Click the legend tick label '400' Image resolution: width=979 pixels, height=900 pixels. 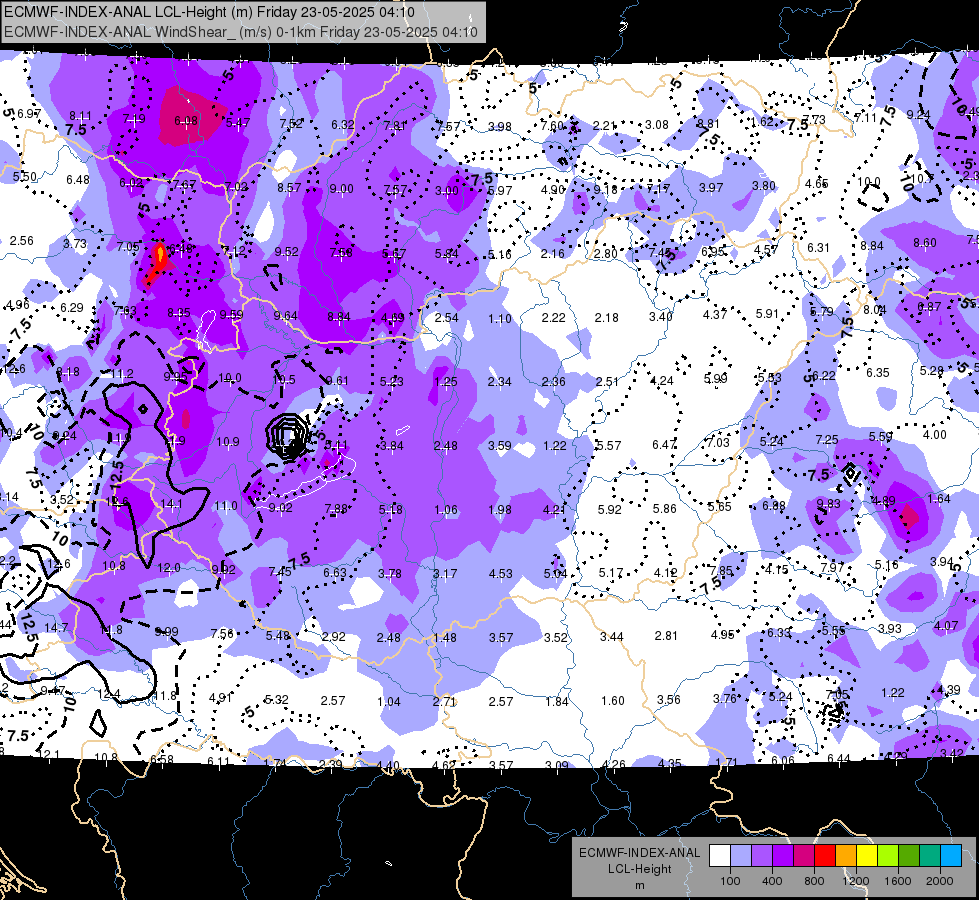(x=772, y=881)
